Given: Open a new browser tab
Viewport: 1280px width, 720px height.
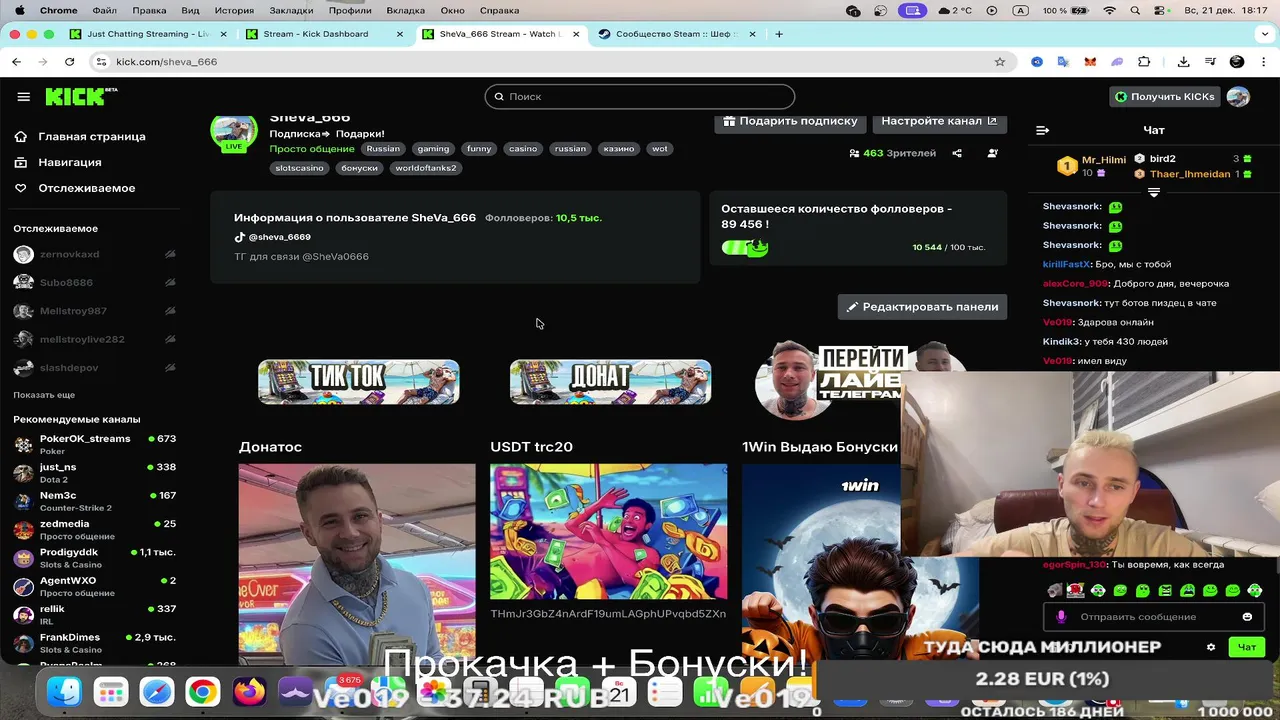Looking at the screenshot, I should pyautogui.click(x=779, y=34).
